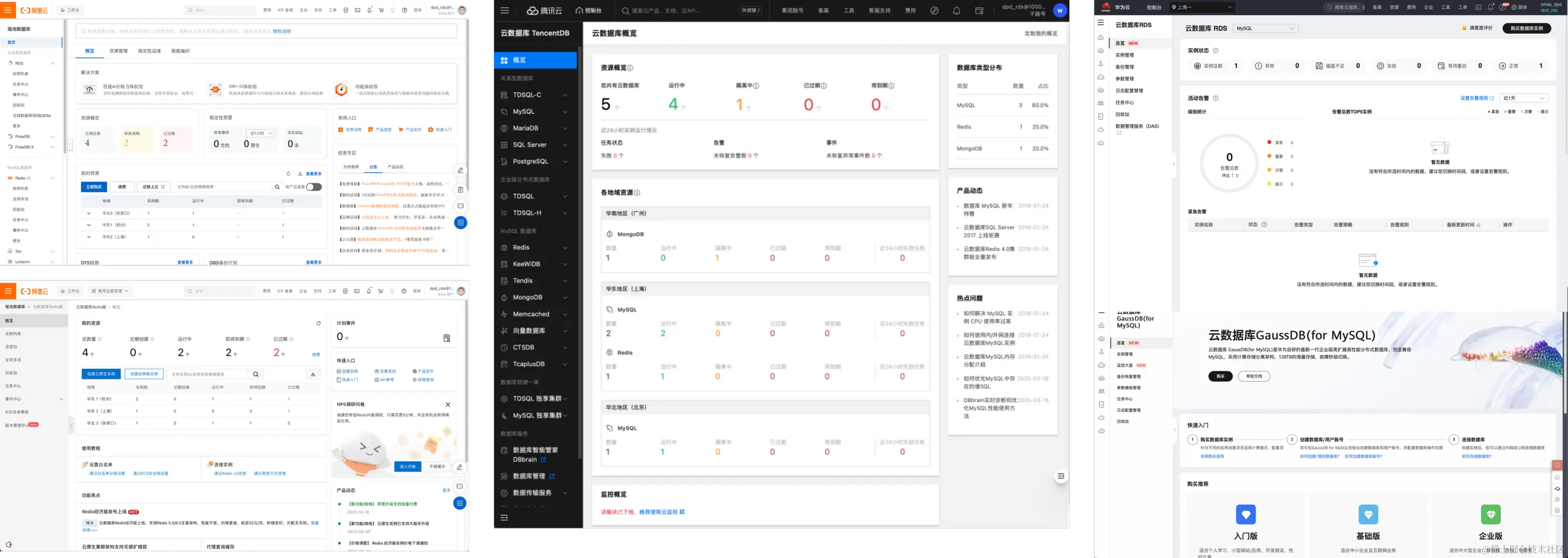This screenshot has height=558, width=1568.
Task: Refresh My Resources in Redis console
Action: 318,323
